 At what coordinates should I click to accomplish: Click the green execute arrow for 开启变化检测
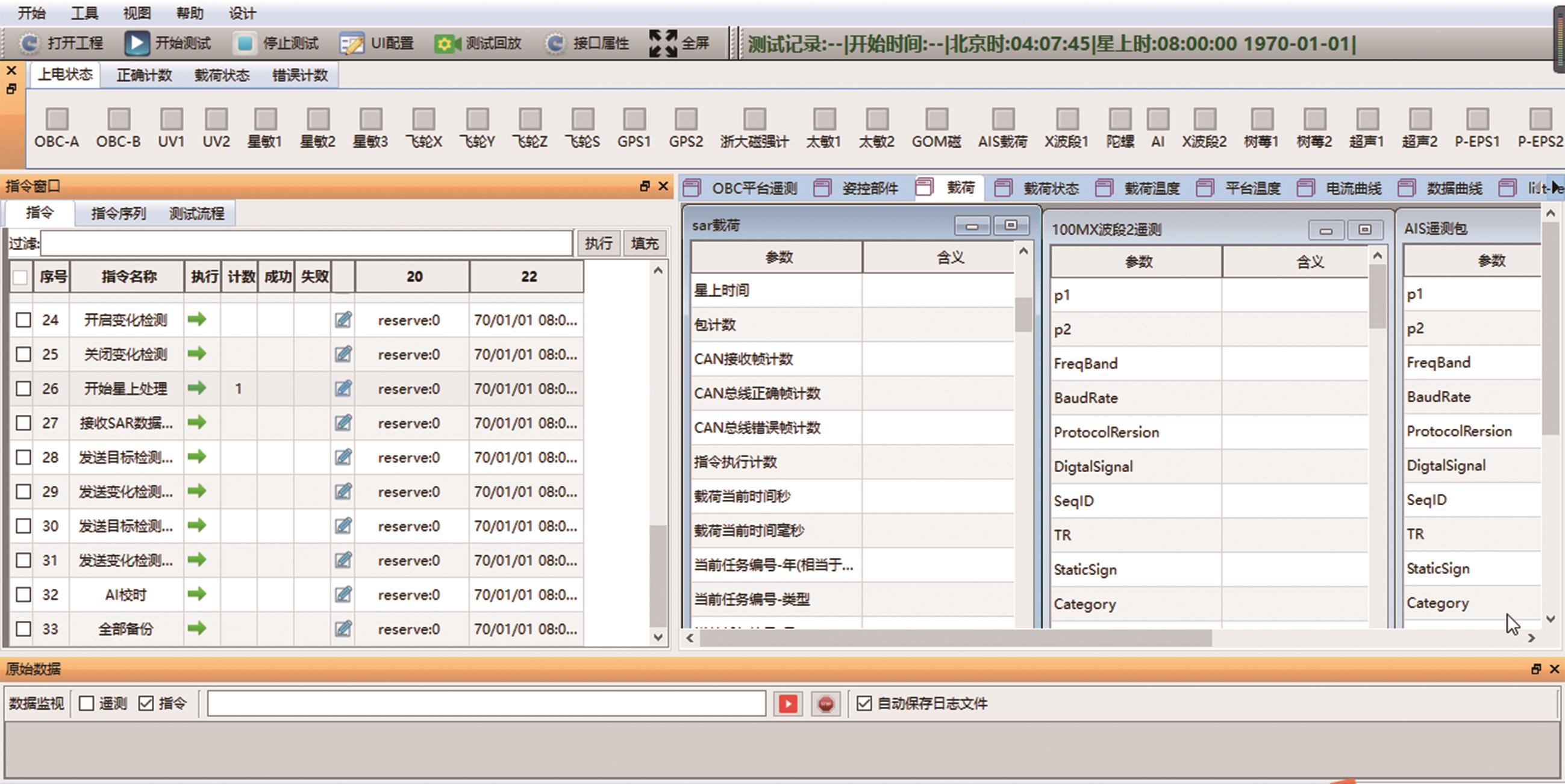(197, 319)
